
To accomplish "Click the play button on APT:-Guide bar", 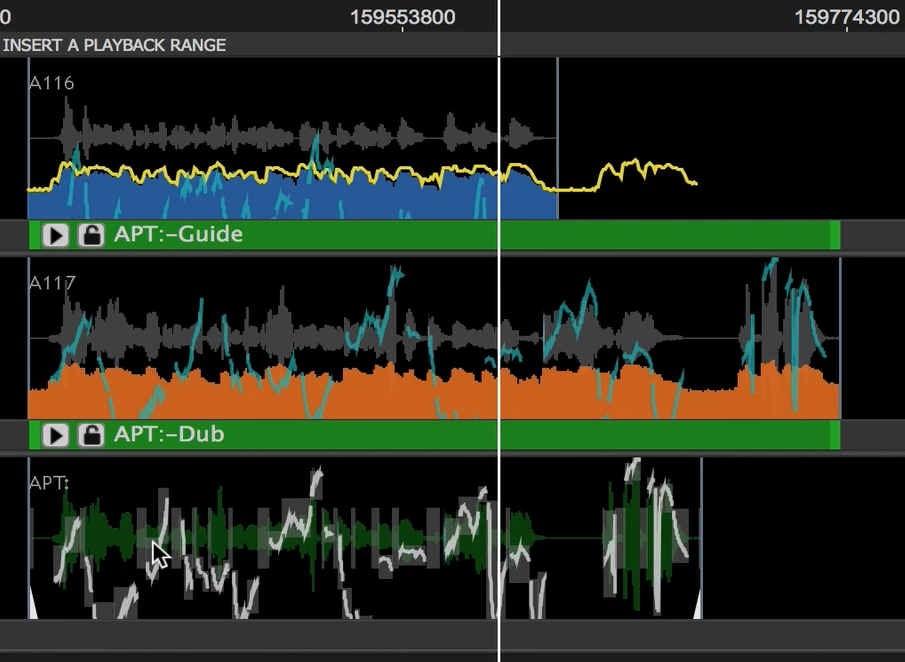I will click(56, 235).
